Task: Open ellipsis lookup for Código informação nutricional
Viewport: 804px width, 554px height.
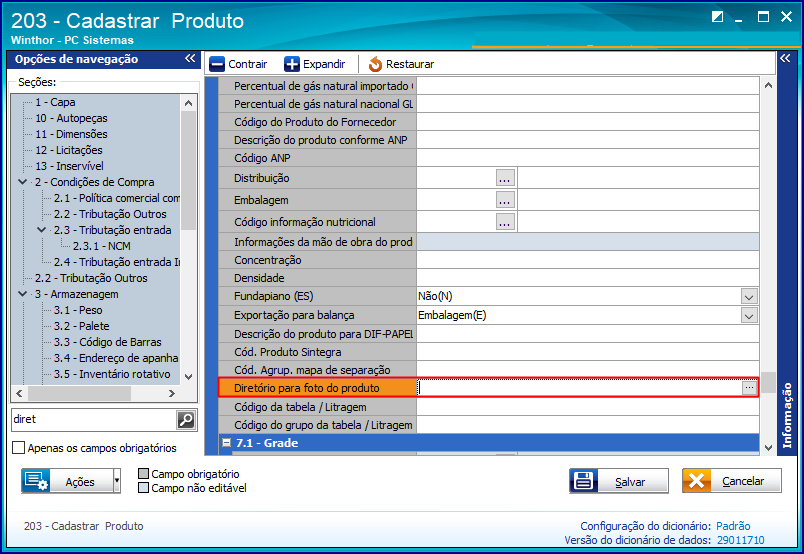Action: click(505, 222)
